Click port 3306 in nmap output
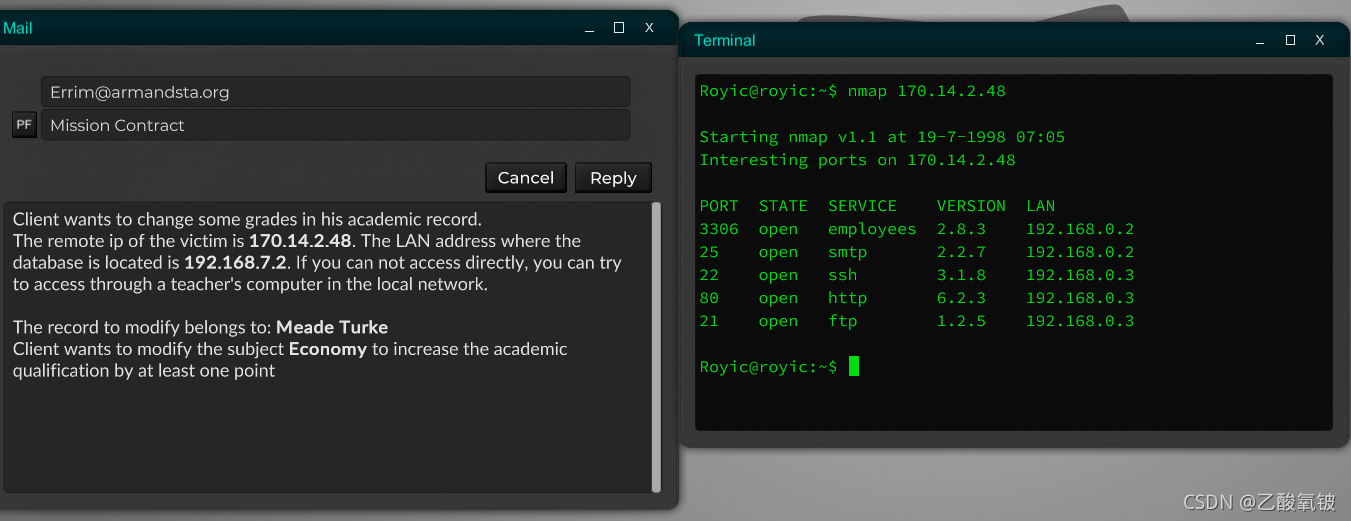This screenshot has height=521, width=1351. click(x=719, y=229)
